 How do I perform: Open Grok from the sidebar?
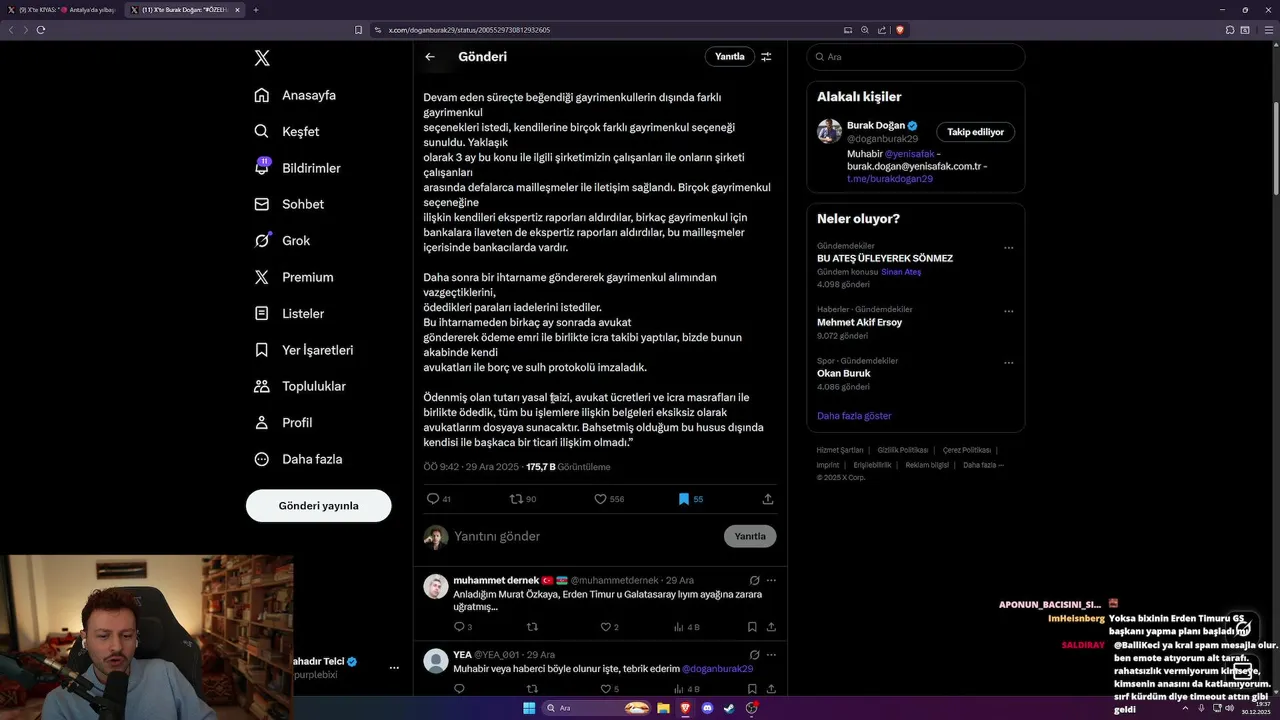pyautogui.click(x=282, y=240)
